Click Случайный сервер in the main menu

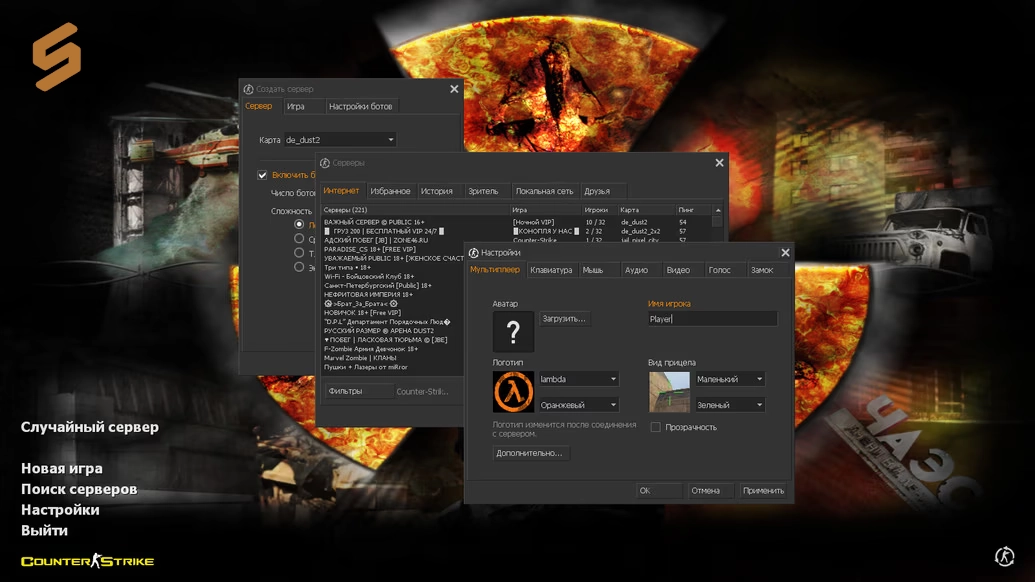(90, 427)
